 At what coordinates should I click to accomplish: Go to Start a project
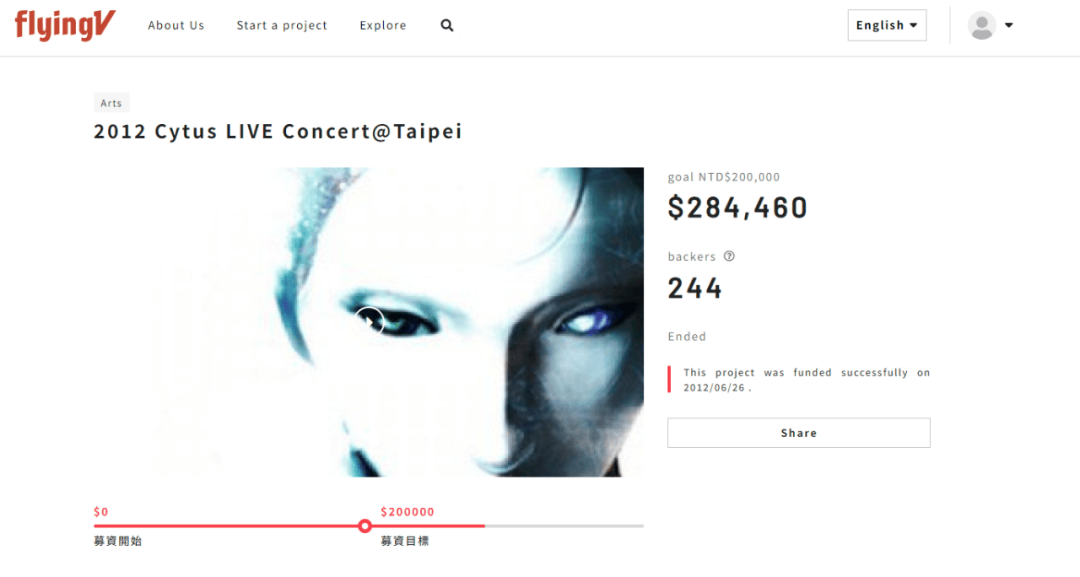pyautogui.click(x=282, y=25)
